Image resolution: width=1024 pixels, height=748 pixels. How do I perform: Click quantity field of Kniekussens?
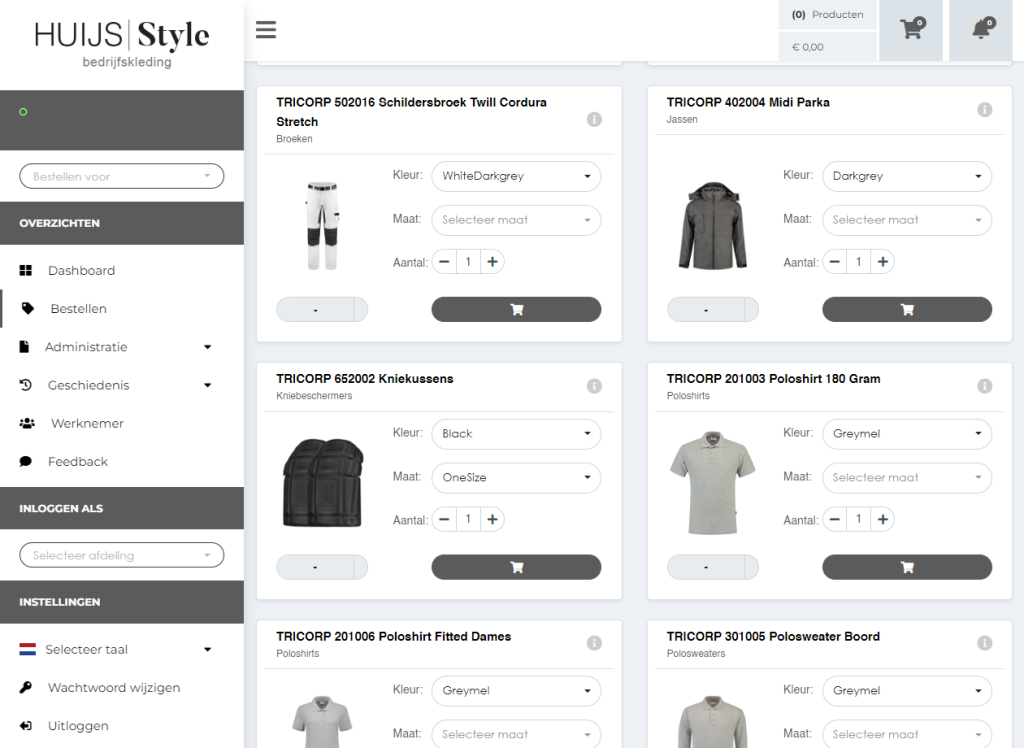tap(468, 519)
